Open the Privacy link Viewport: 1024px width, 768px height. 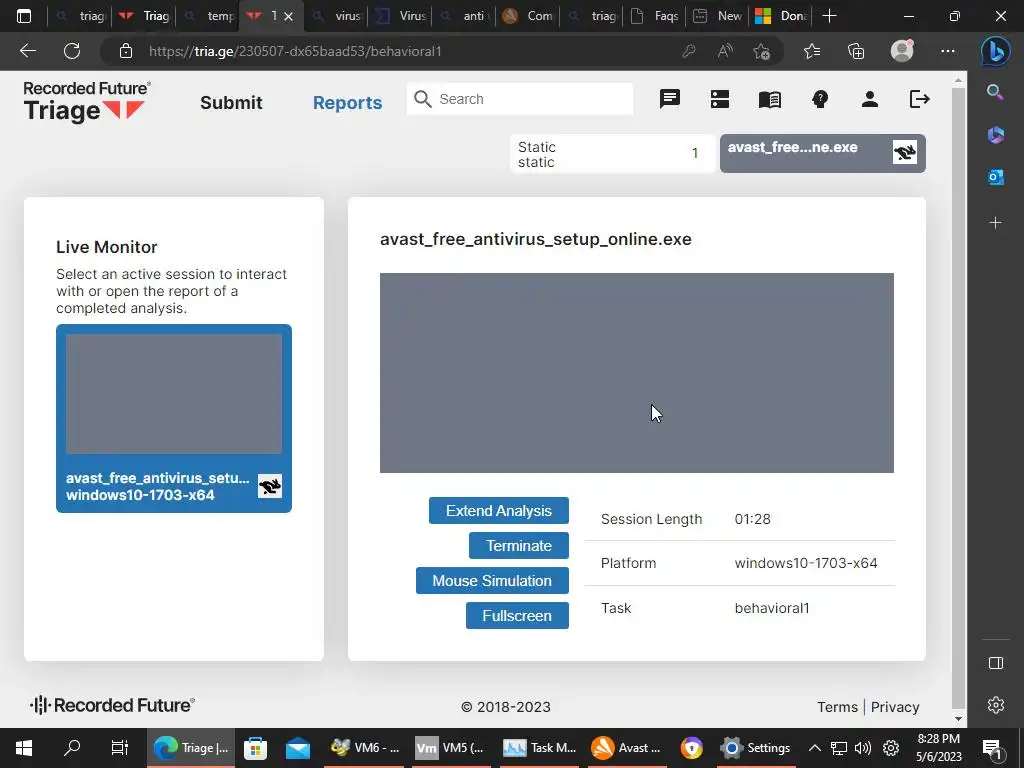pyautogui.click(x=895, y=707)
